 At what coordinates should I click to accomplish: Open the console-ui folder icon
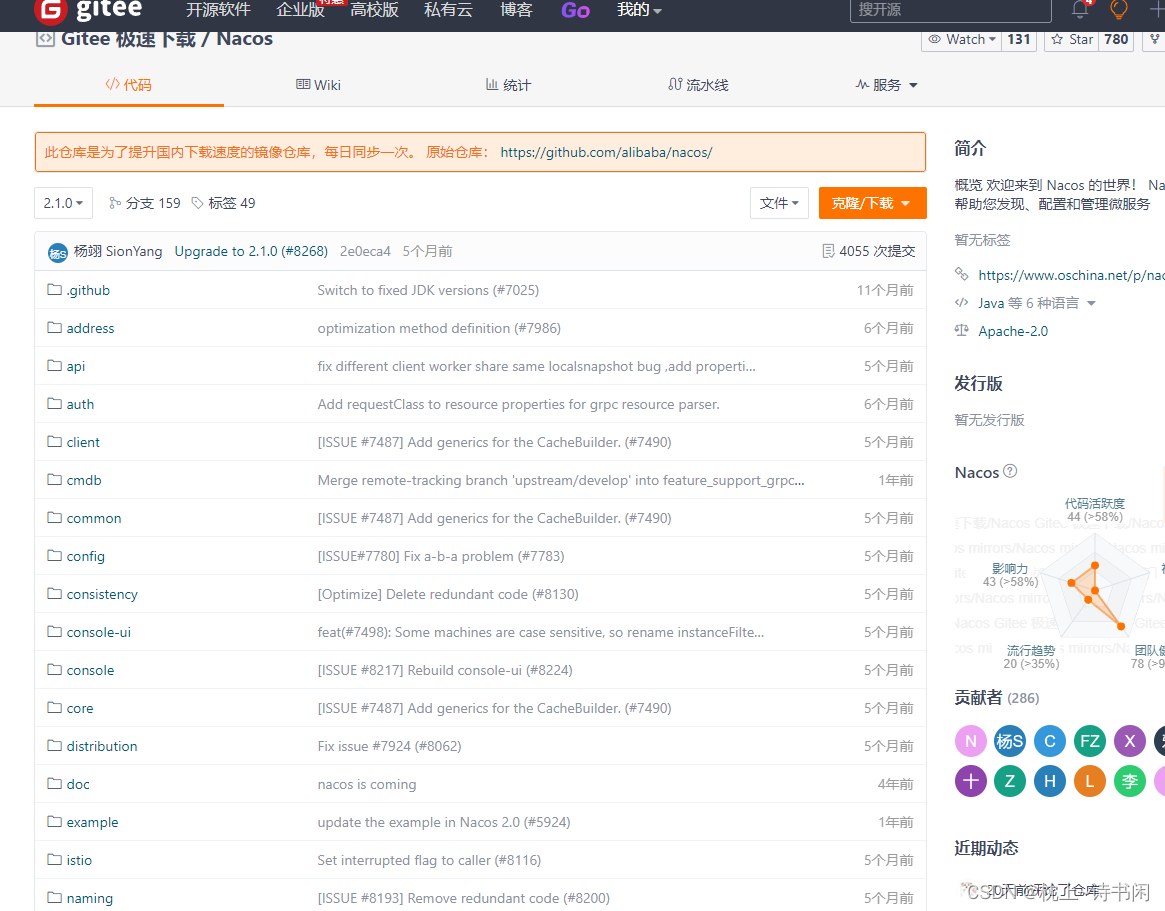pos(54,631)
